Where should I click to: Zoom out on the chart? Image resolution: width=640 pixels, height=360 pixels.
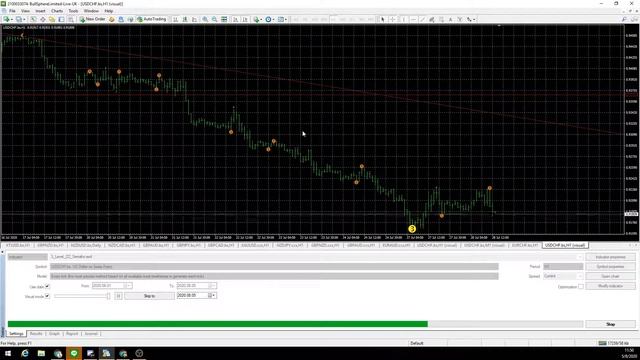214,19
